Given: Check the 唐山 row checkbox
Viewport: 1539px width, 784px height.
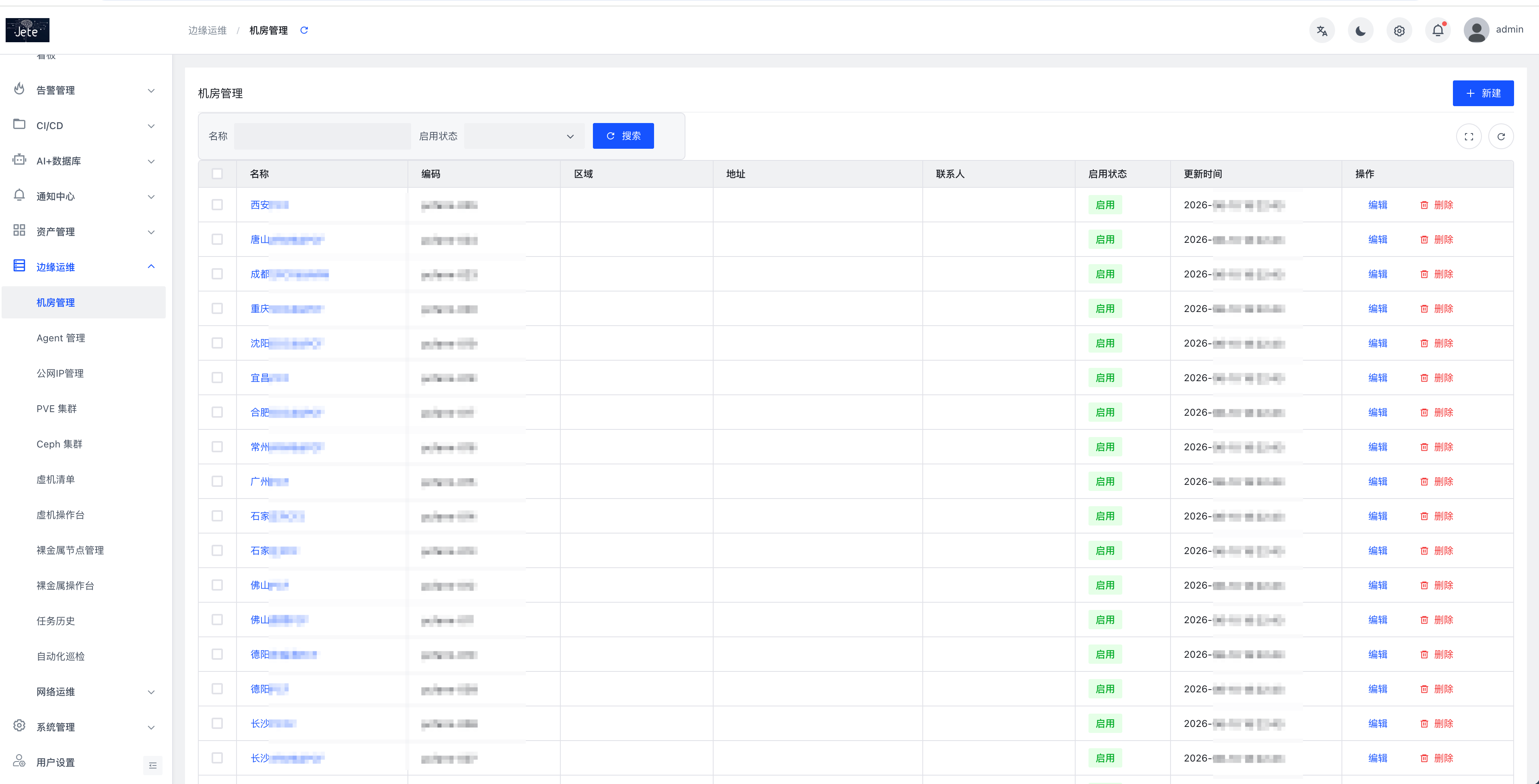Looking at the screenshot, I should coord(217,240).
